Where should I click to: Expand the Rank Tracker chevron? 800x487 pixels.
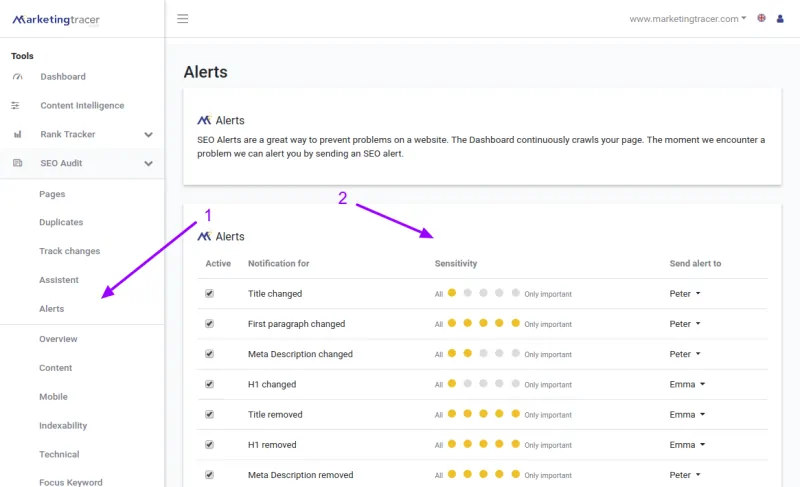coord(148,135)
